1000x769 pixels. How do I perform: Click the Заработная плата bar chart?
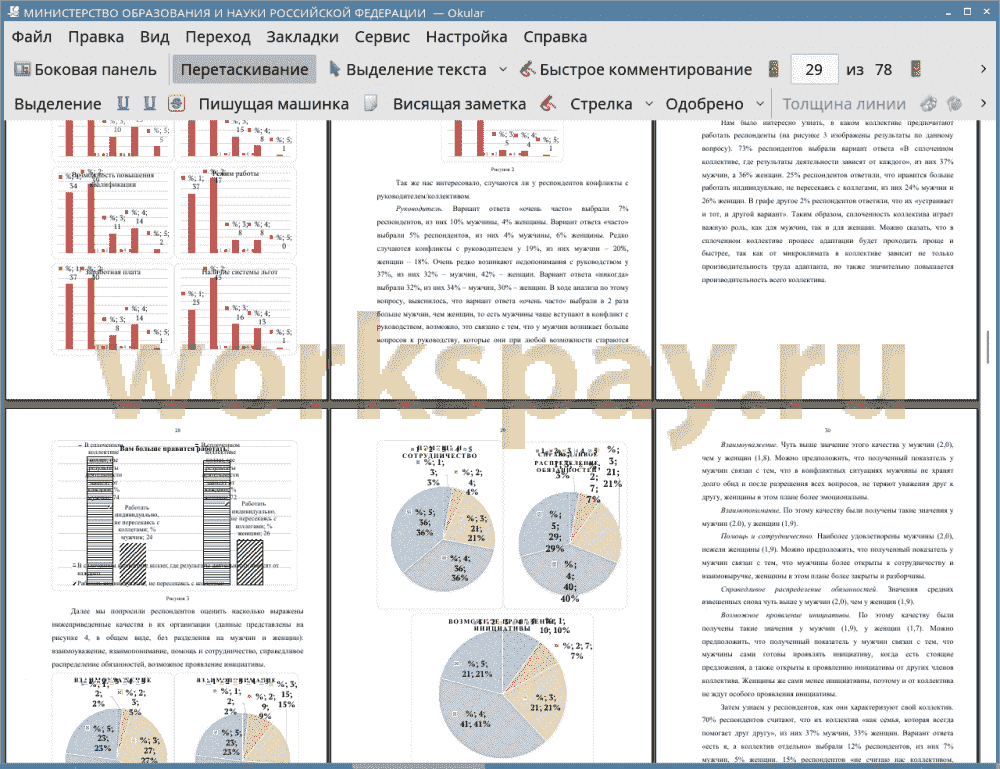(113, 307)
